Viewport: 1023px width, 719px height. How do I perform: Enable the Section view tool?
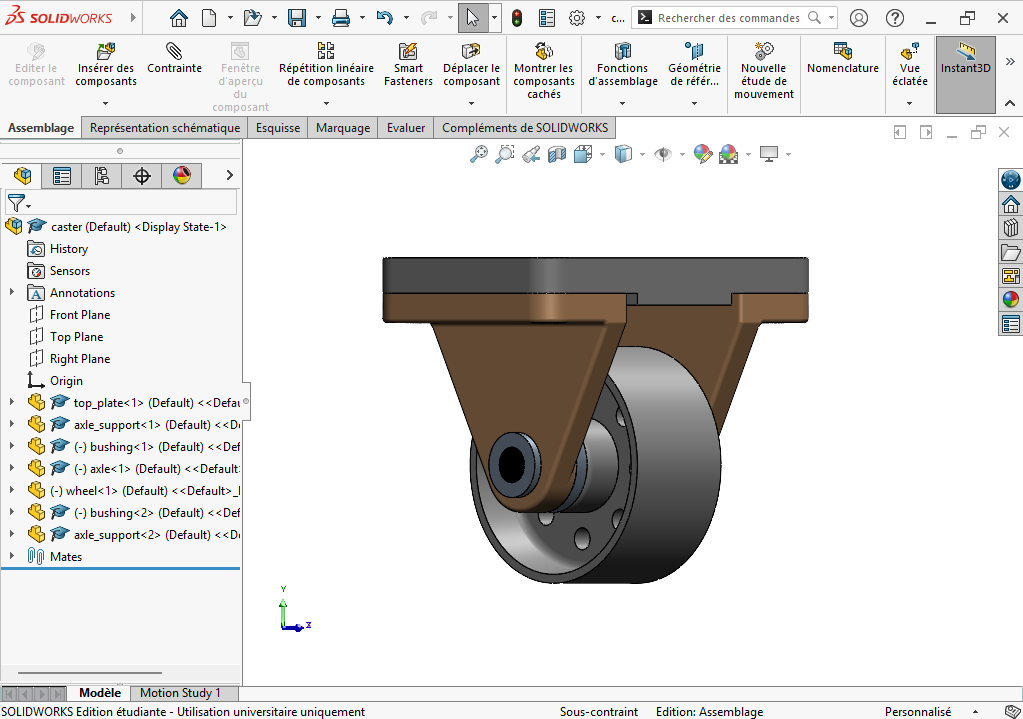tap(557, 155)
